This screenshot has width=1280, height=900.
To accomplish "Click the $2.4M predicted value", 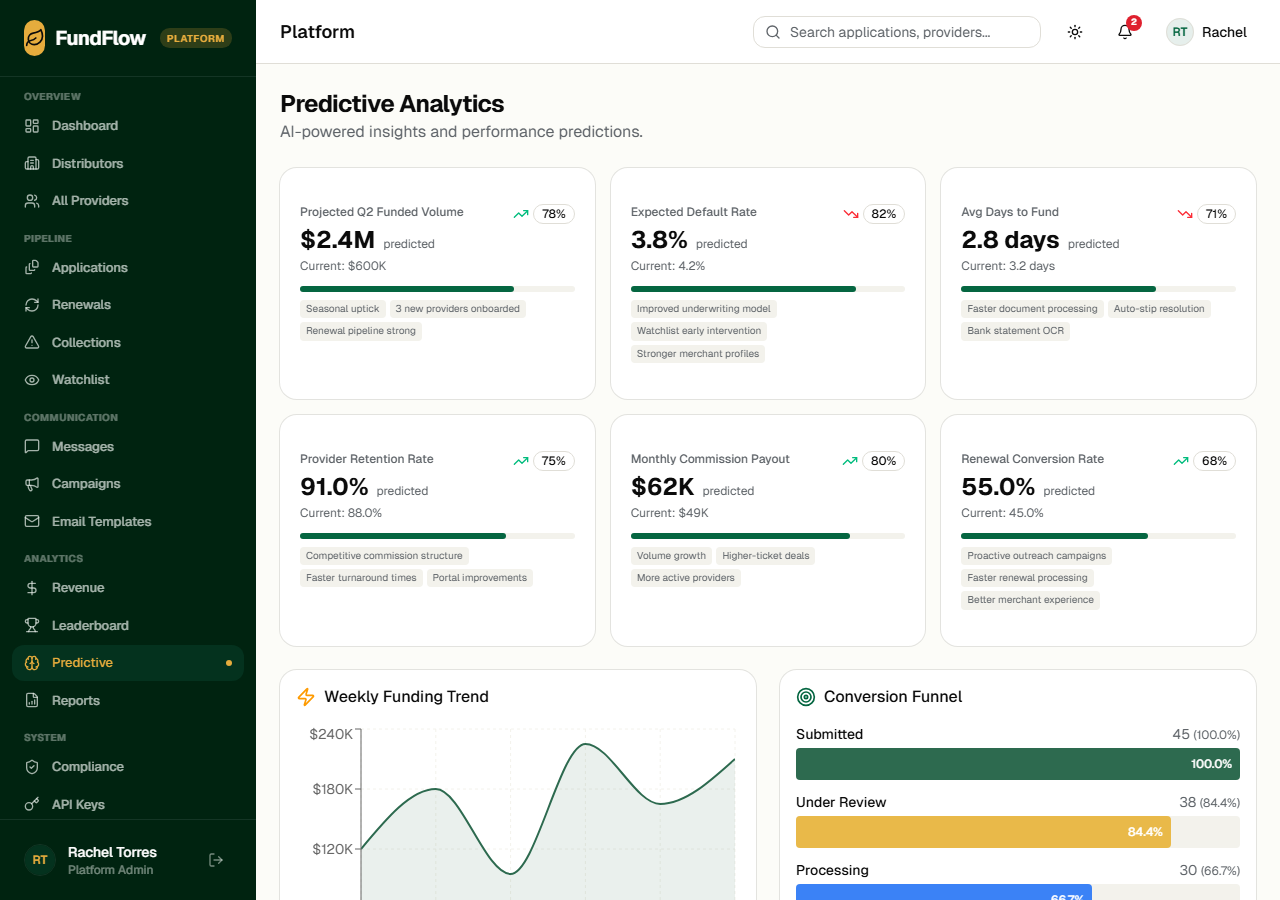I will coord(337,240).
